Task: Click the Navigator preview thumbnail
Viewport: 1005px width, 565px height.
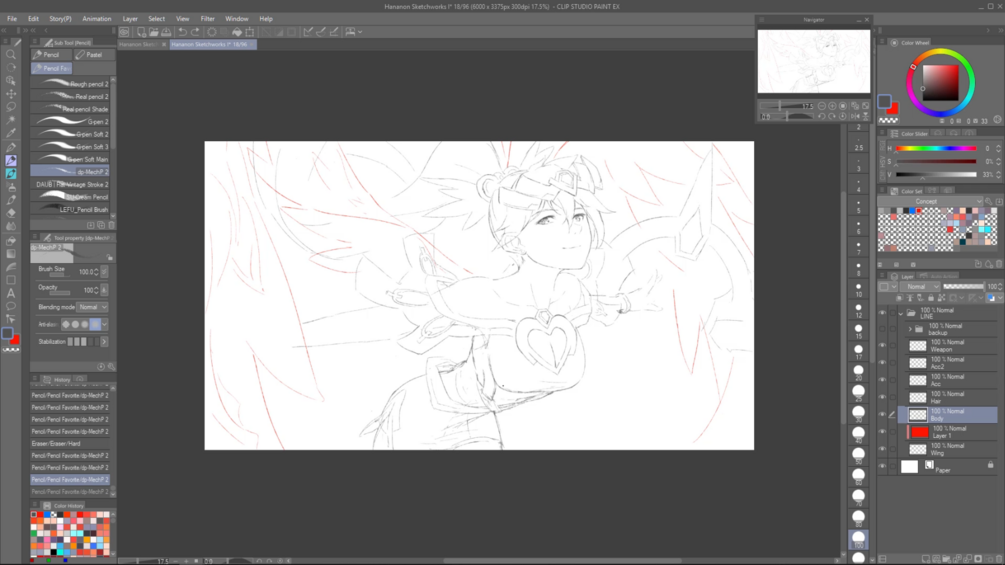Action: [814, 62]
